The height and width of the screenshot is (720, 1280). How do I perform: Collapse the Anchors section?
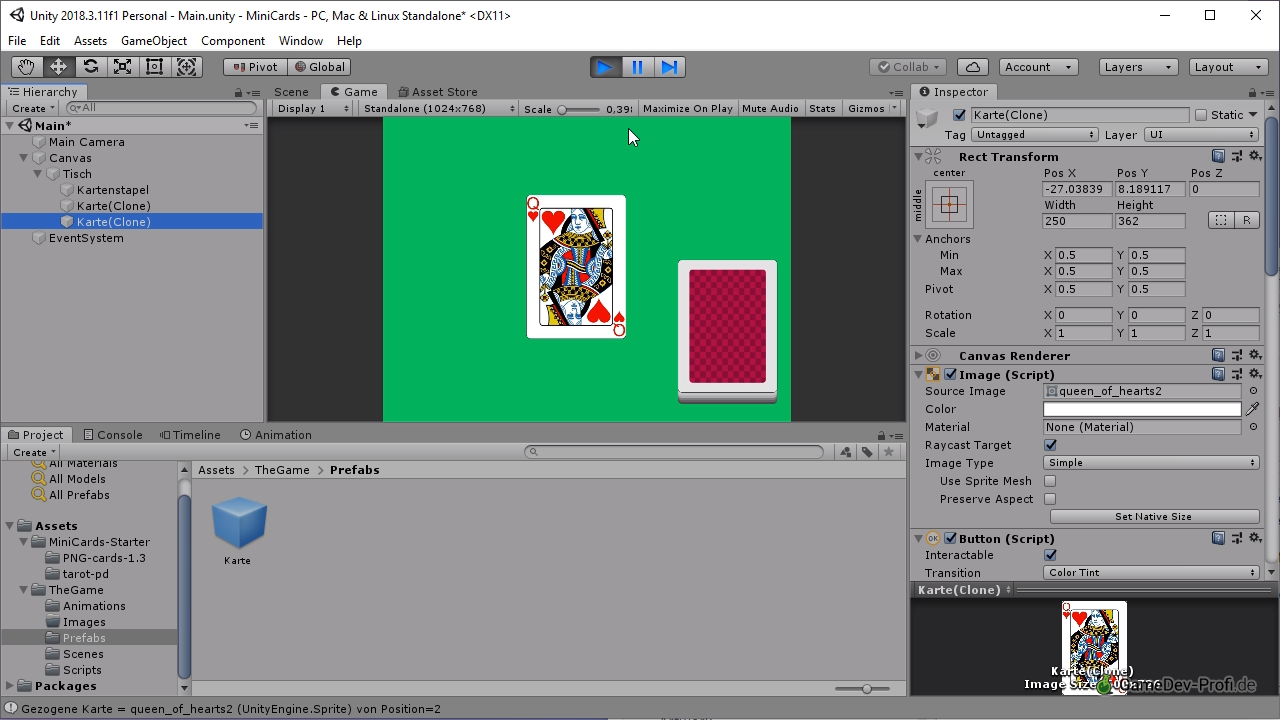point(918,239)
